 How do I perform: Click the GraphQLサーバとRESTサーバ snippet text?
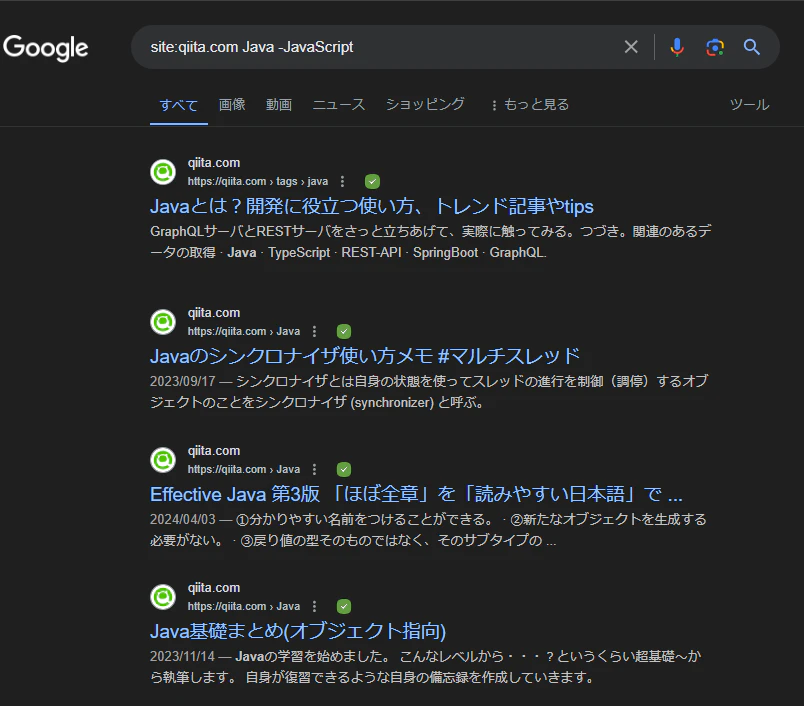pos(431,242)
